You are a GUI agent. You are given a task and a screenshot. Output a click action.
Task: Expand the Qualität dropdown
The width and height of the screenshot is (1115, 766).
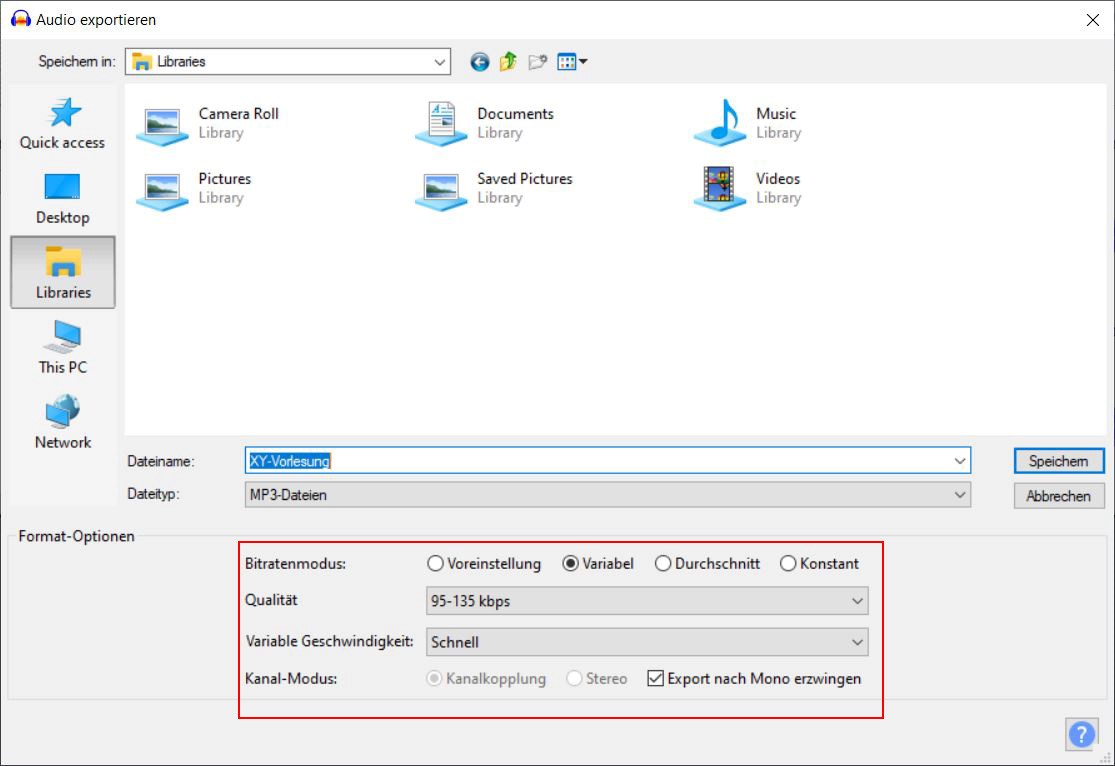[647, 601]
